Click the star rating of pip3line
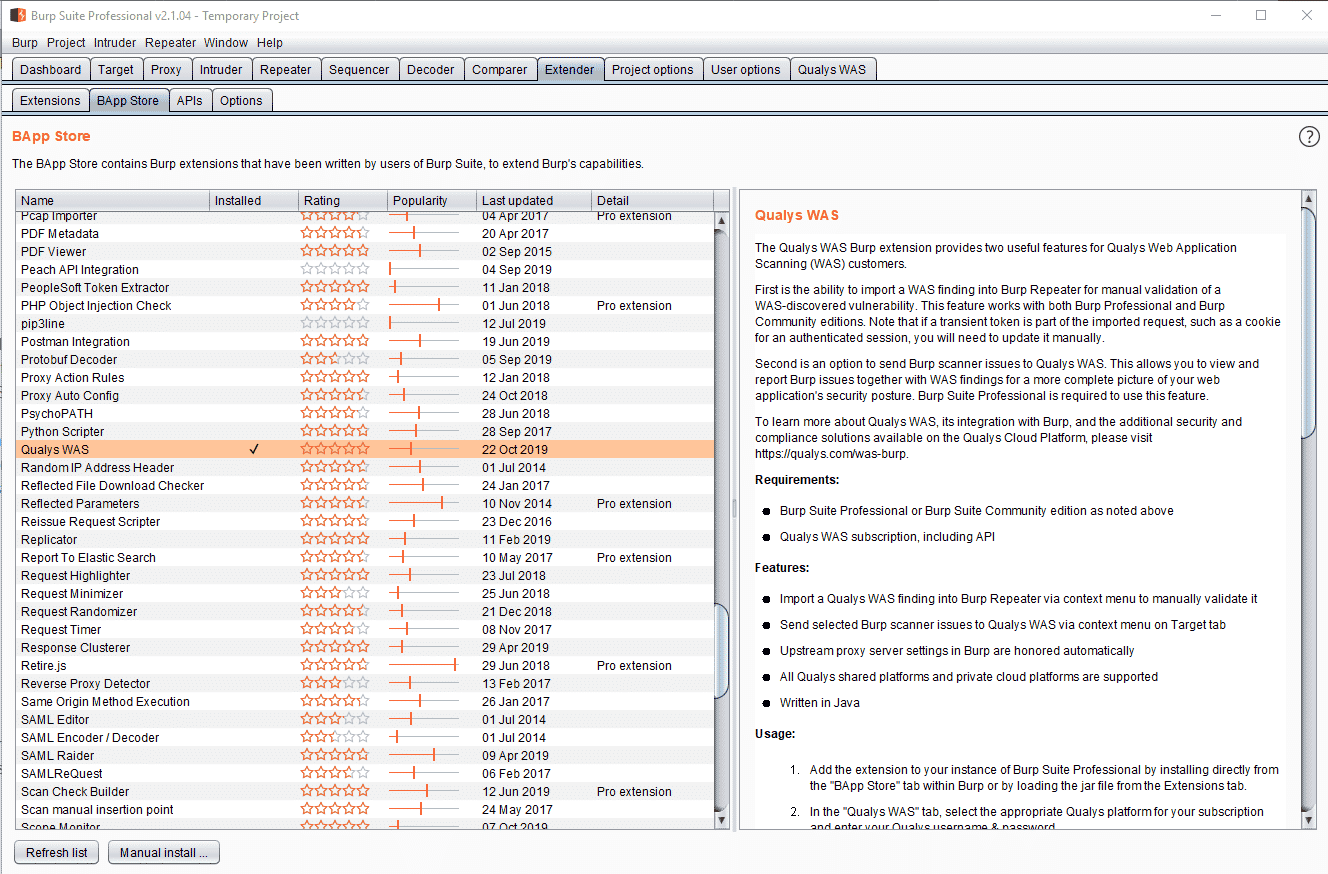 coord(335,324)
